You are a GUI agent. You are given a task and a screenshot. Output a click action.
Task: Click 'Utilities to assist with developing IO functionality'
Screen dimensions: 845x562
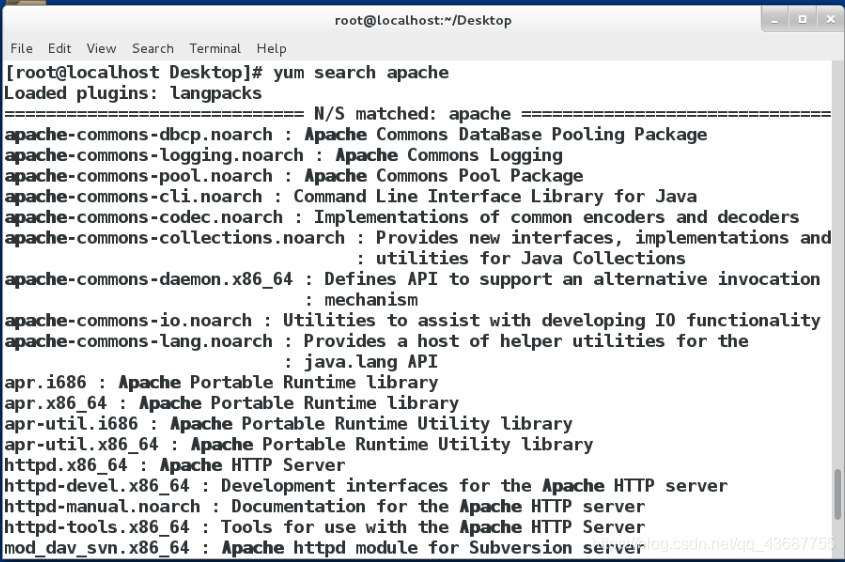[x=552, y=320]
